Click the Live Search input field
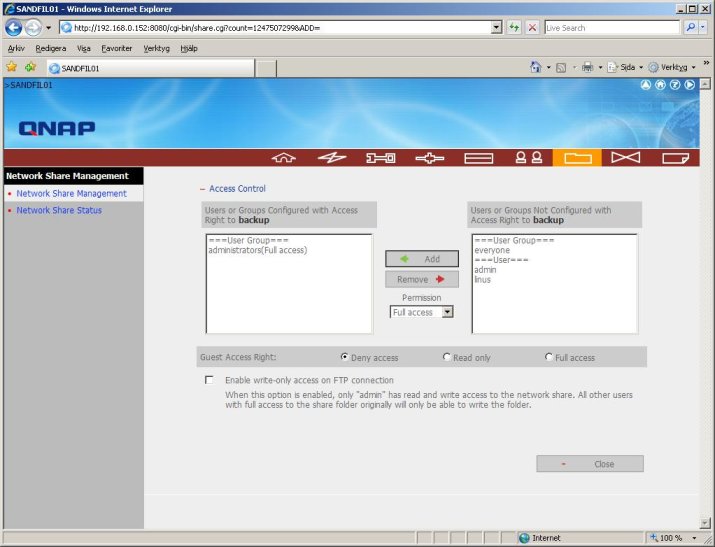Image resolution: width=715 pixels, height=547 pixels. pyautogui.click(x=612, y=27)
